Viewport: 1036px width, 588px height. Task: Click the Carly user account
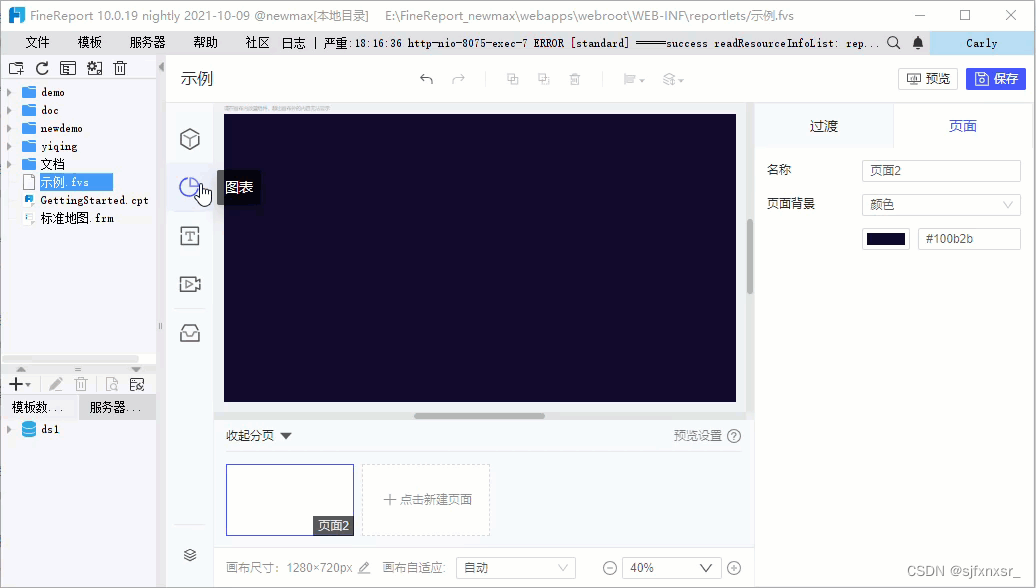pos(982,43)
